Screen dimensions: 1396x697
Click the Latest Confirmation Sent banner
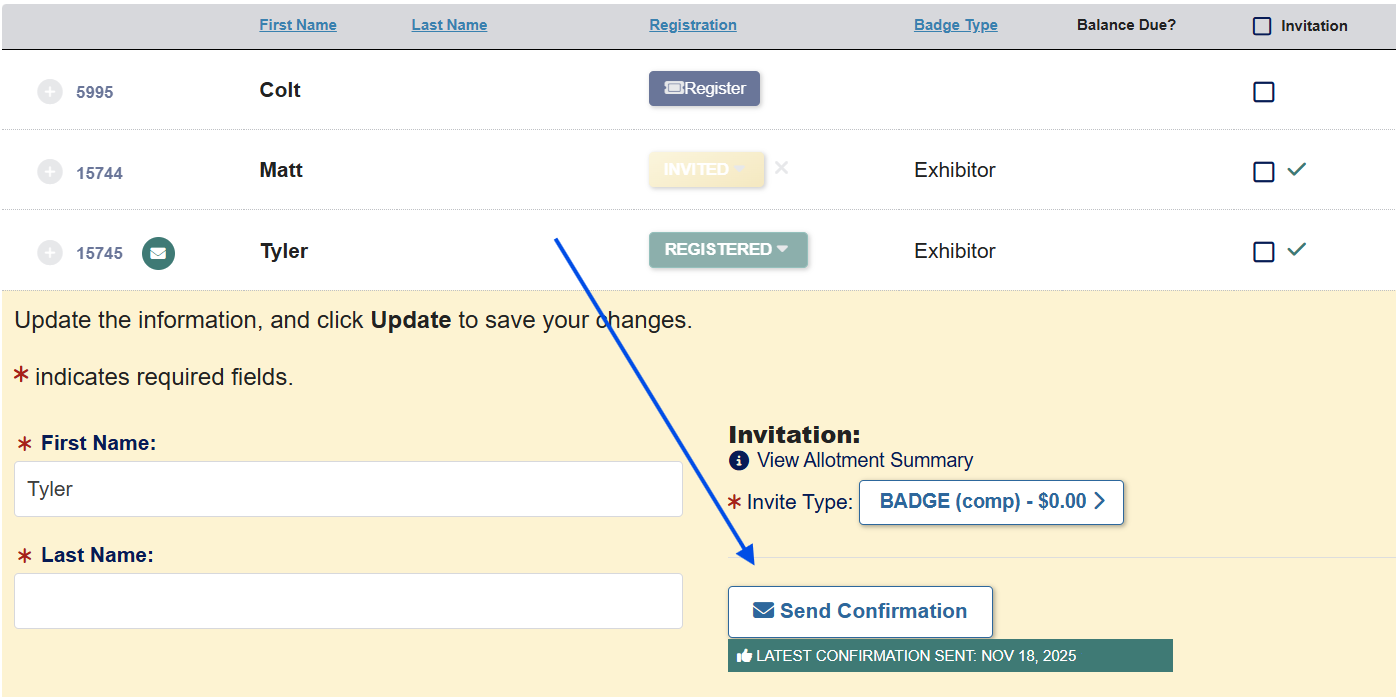click(x=950, y=656)
